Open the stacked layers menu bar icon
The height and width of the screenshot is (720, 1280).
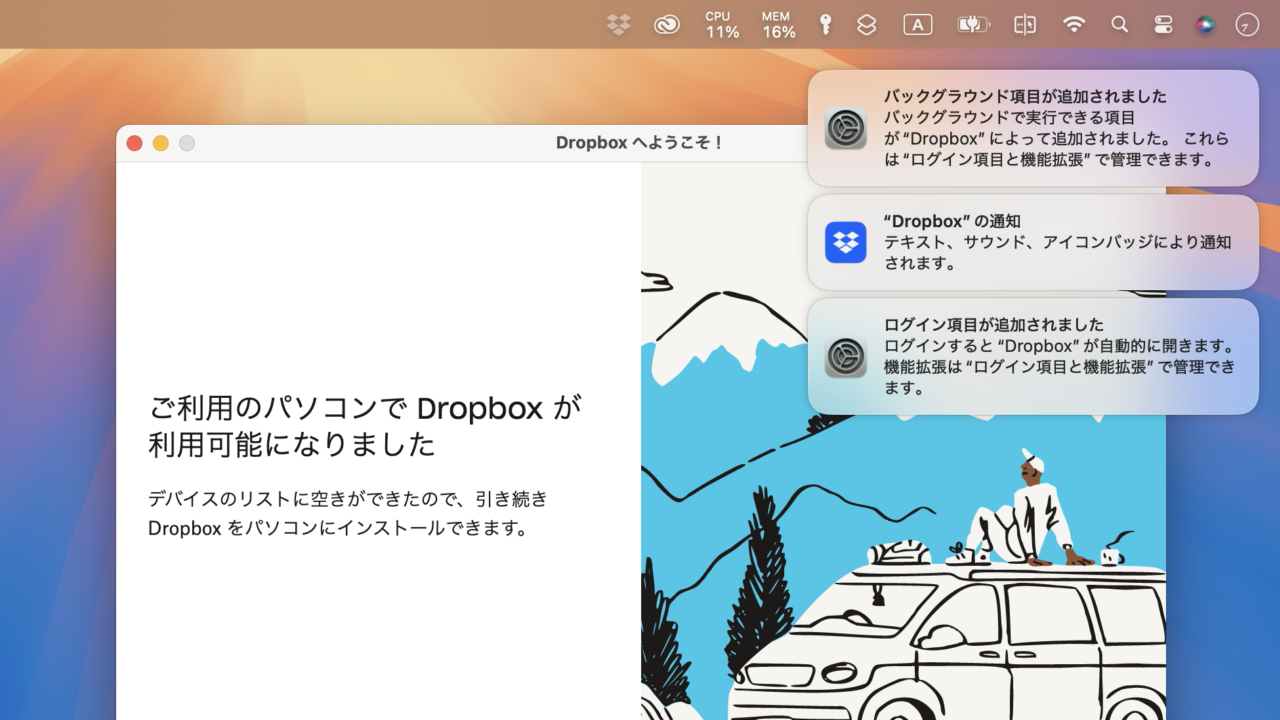867,25
